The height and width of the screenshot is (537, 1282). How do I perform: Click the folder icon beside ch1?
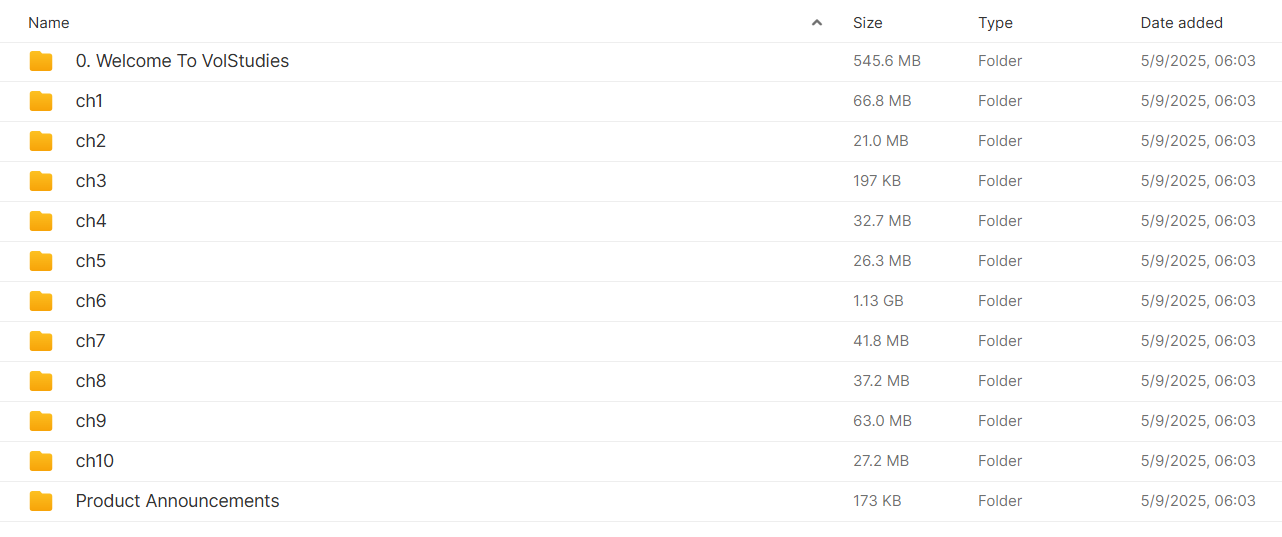pyautogui.click(x=41, y=101)
